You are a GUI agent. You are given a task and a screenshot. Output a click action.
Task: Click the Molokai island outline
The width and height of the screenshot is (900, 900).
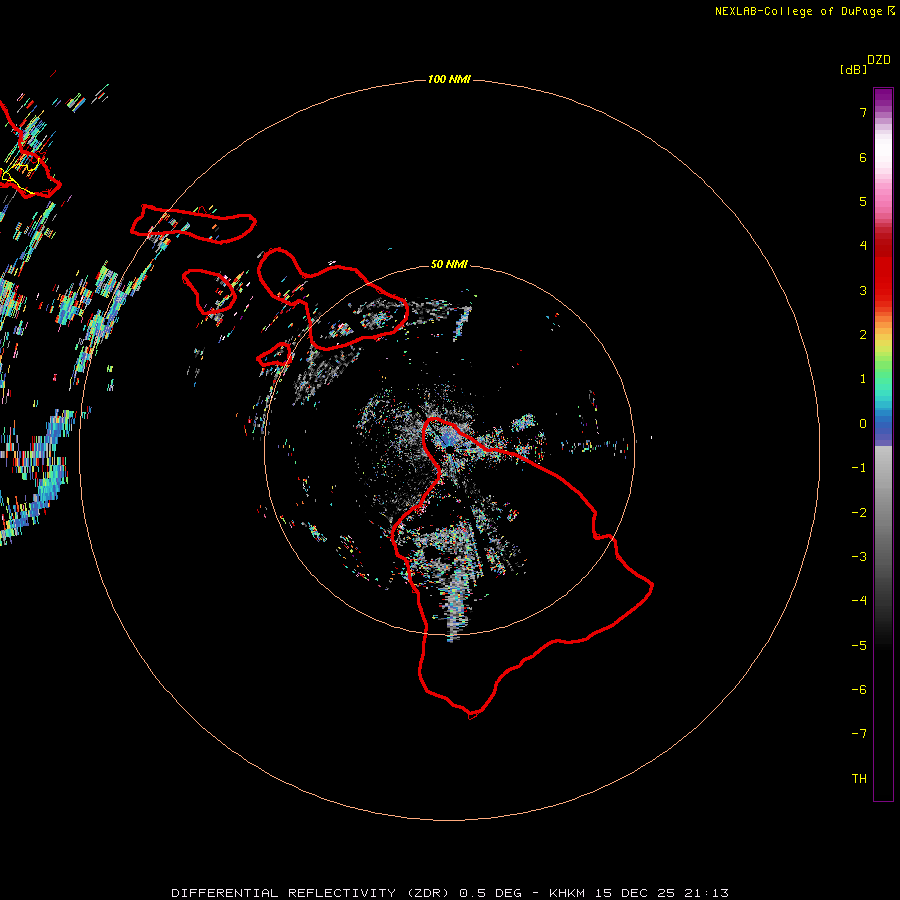point(193,224)
